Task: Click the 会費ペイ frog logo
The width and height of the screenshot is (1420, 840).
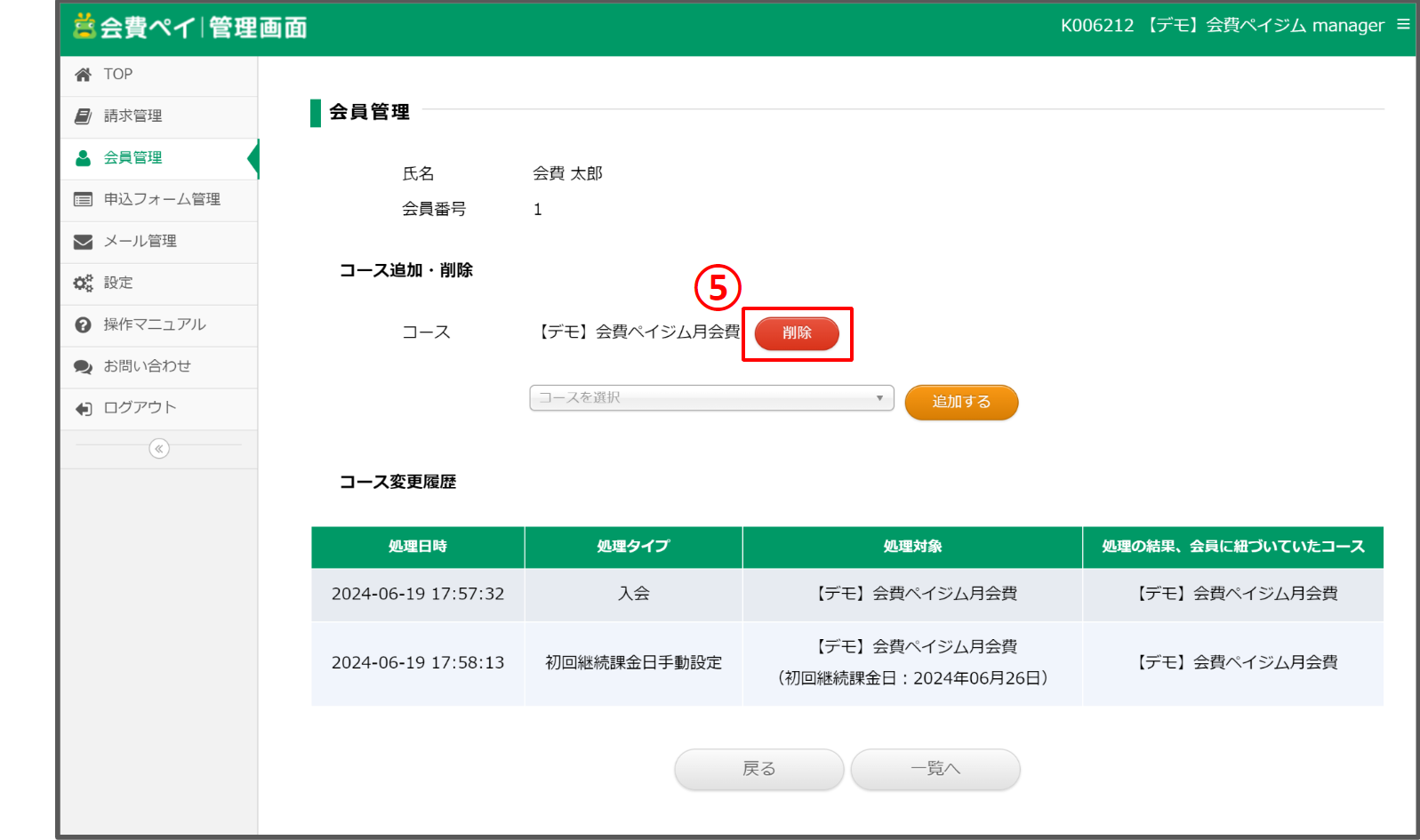Action: tap(84, 26)
